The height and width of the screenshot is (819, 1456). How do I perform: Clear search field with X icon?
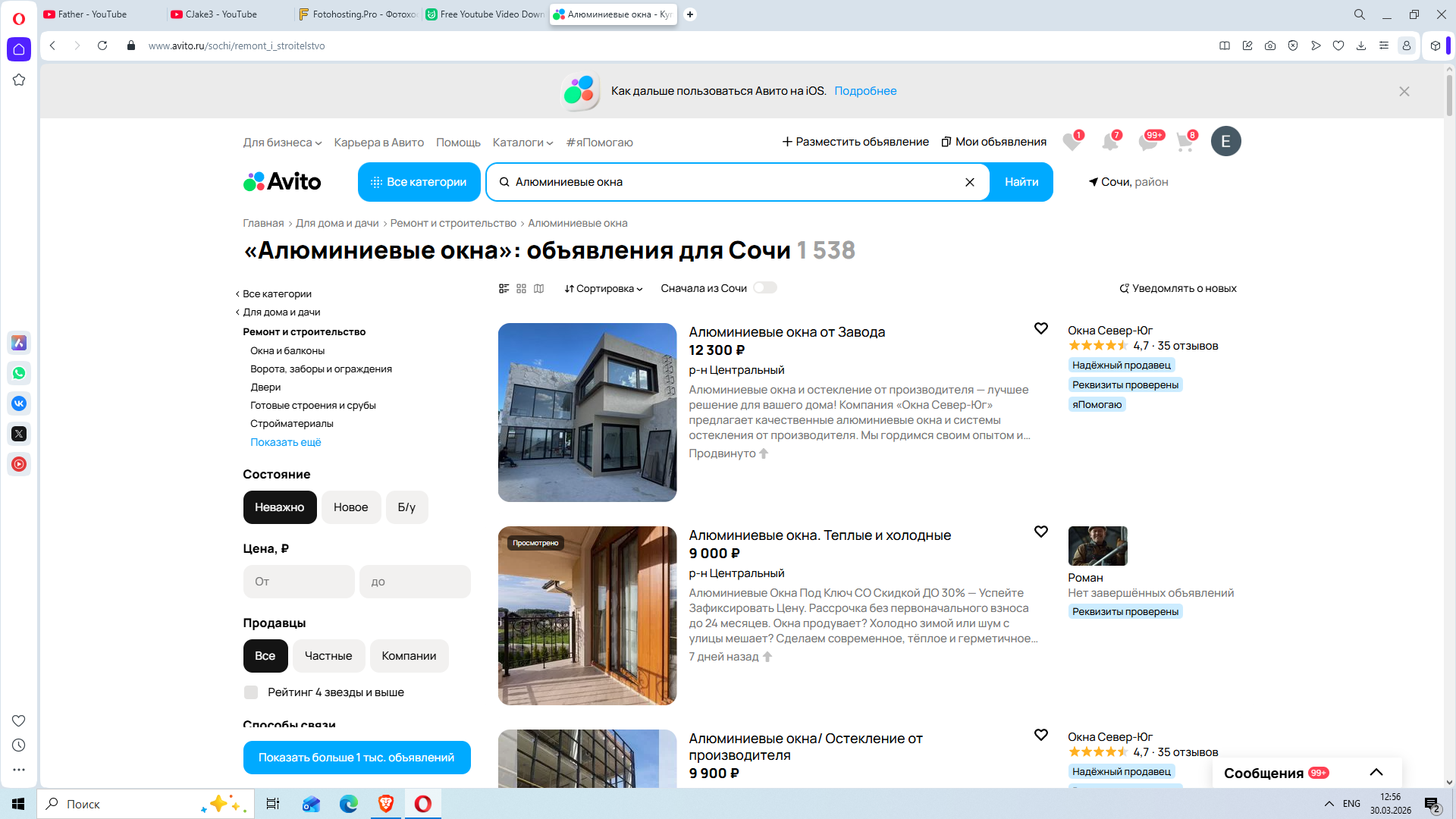point(969,182)
